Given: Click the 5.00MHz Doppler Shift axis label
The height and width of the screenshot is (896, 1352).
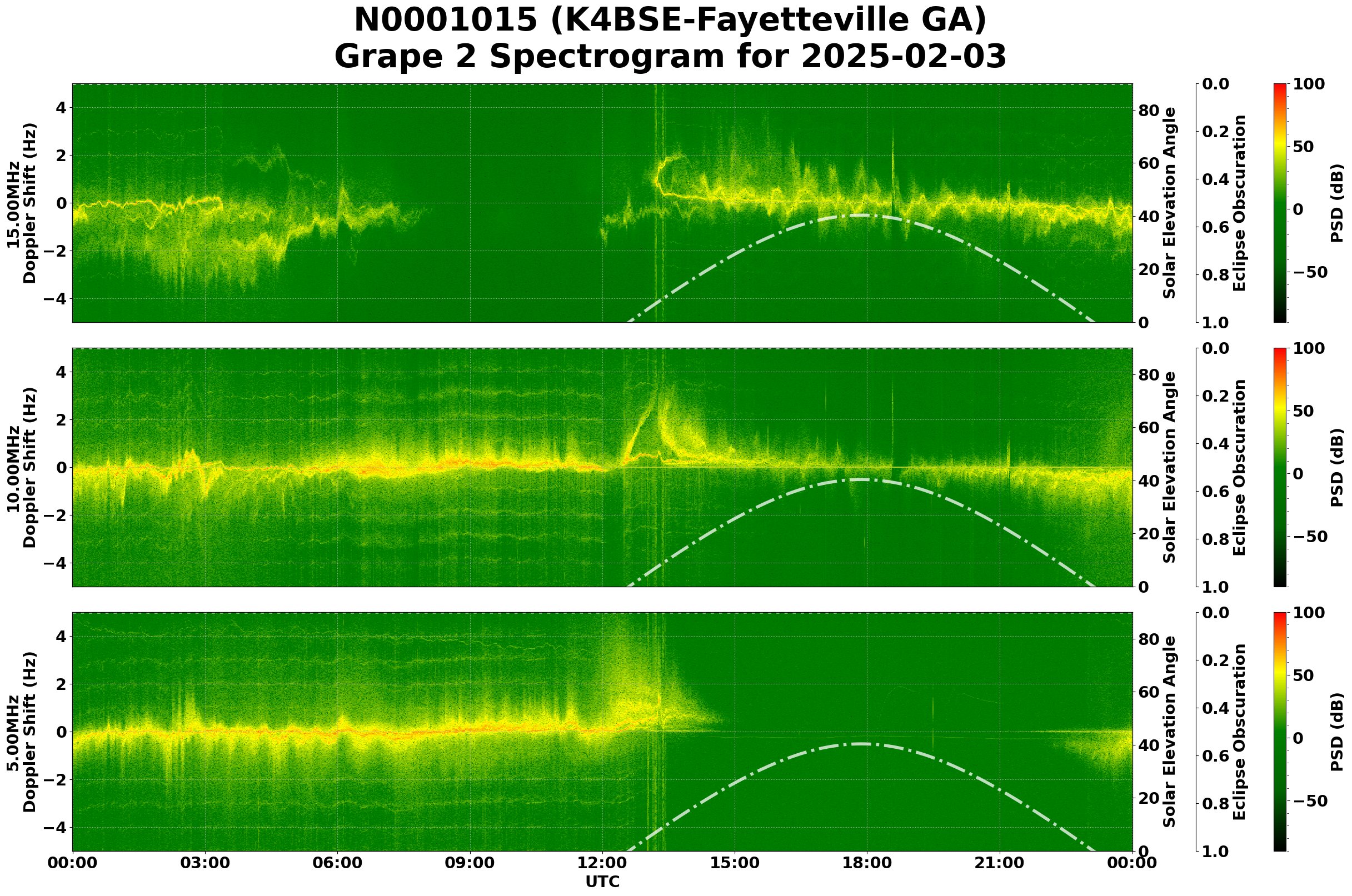Looking at the screenshot, I should 22,732.
